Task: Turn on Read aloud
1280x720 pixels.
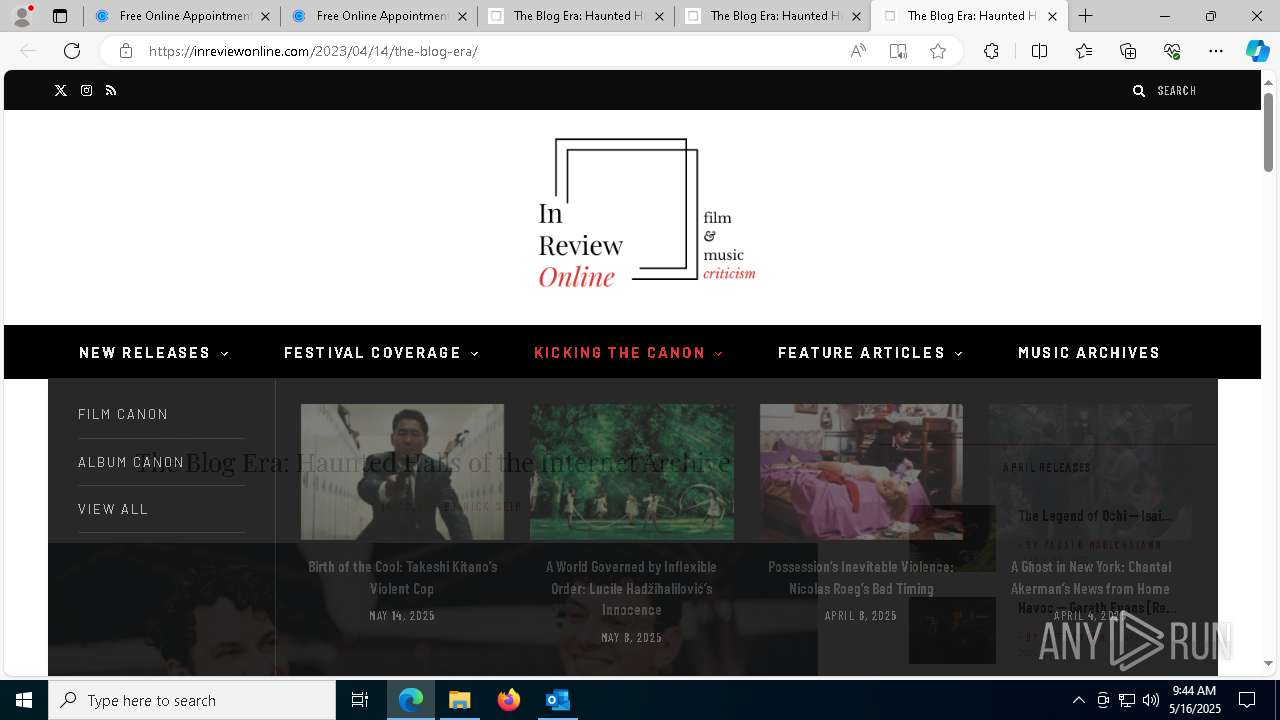Action: click(858, 51)
